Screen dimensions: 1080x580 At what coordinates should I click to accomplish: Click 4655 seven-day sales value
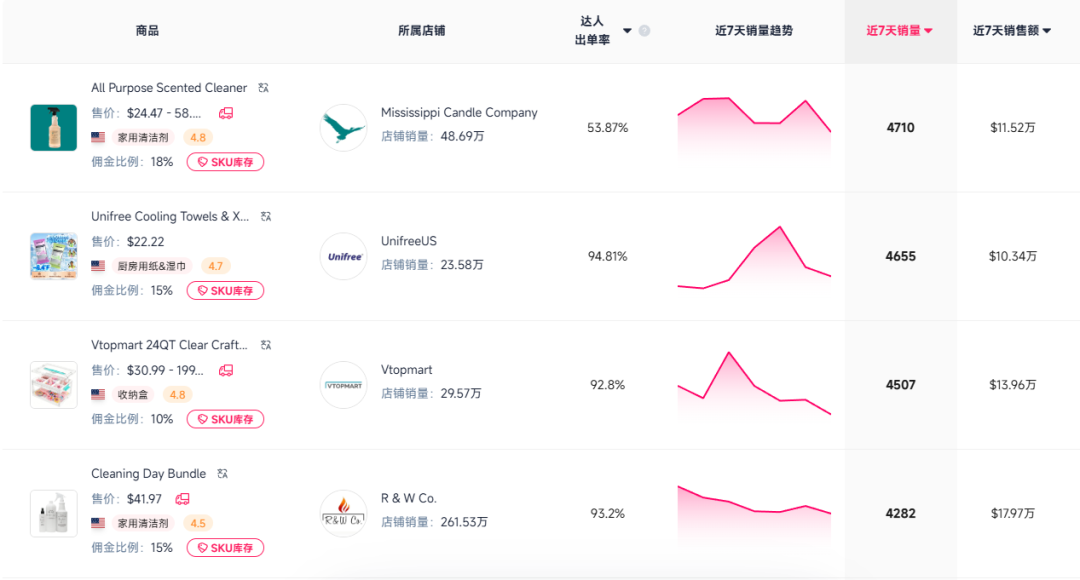point(900,256)
